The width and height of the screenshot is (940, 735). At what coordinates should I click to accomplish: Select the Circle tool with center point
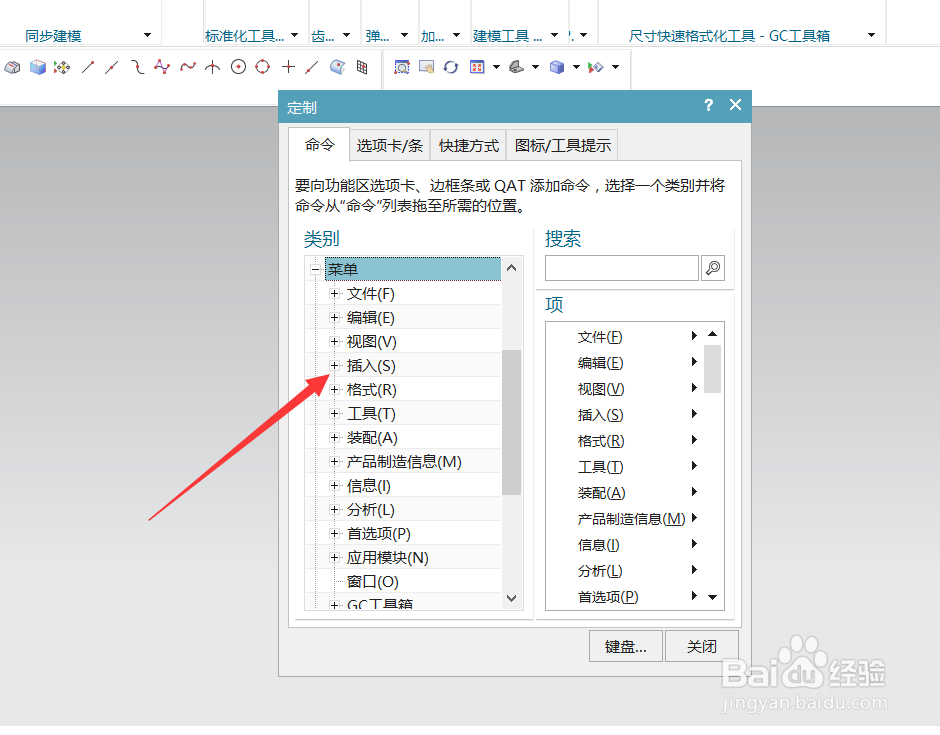tap(236, 68)
